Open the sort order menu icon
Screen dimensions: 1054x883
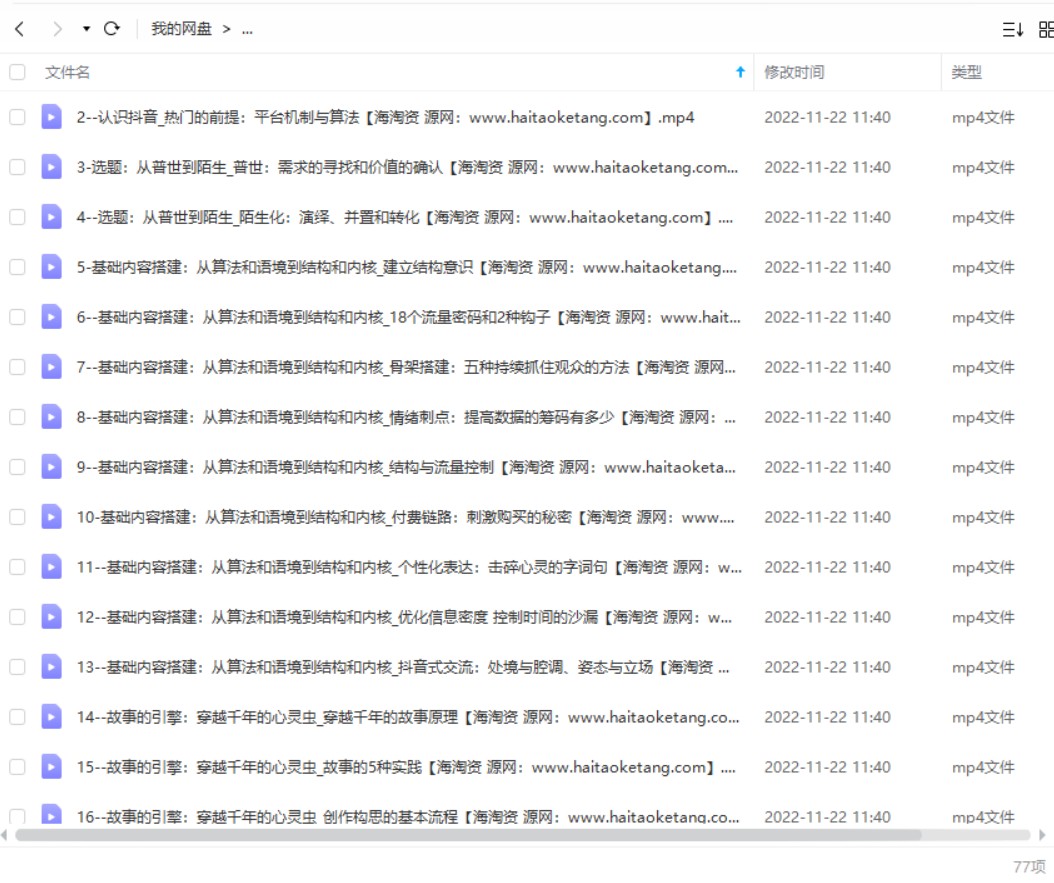1012,29
